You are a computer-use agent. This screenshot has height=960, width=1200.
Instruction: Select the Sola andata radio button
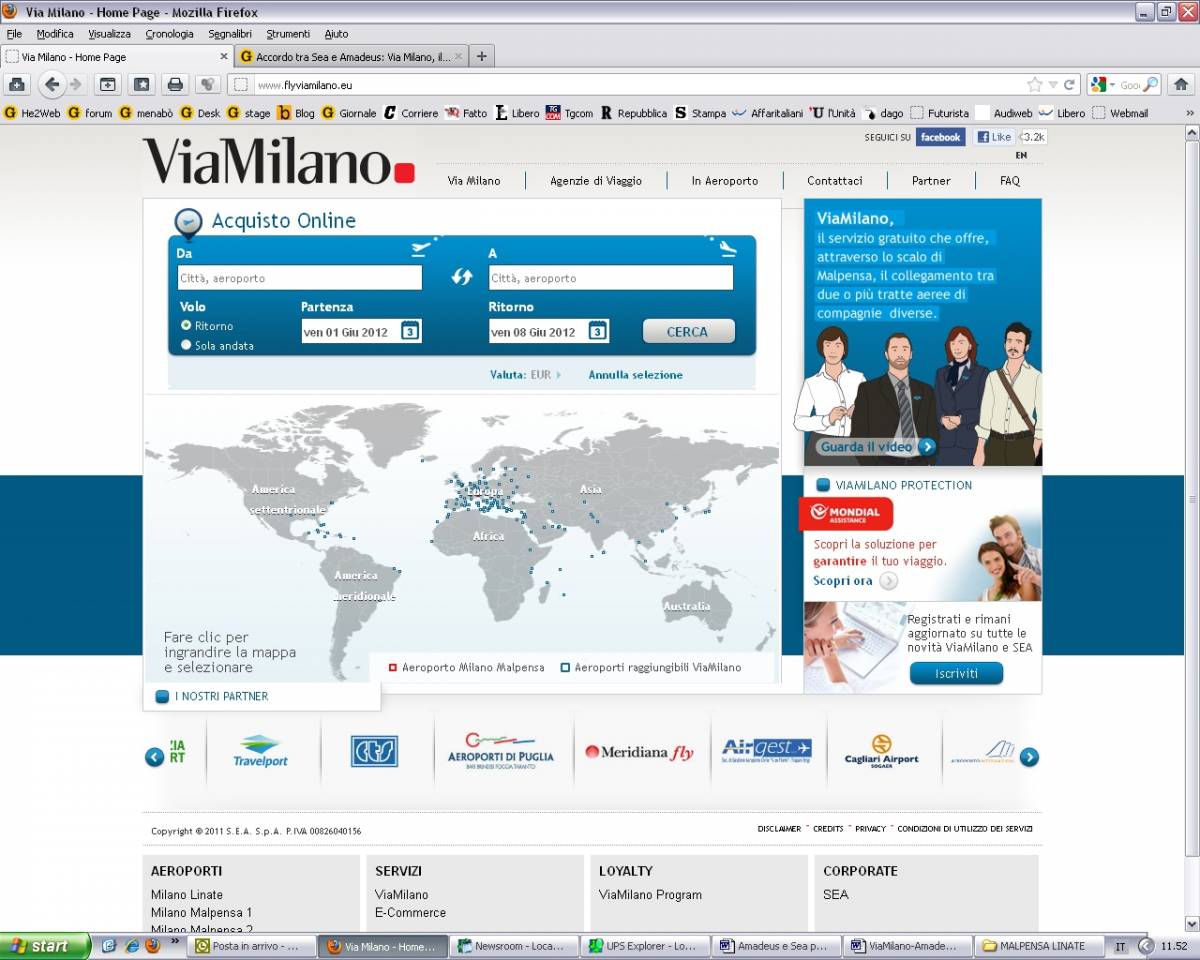pyautogui.click(x=186, y=345)
